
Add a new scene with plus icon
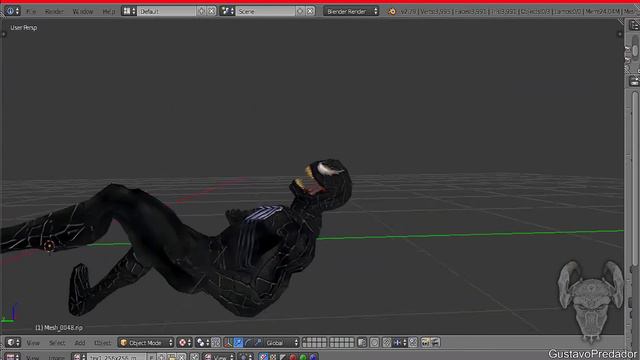click(x=300, y=11)
